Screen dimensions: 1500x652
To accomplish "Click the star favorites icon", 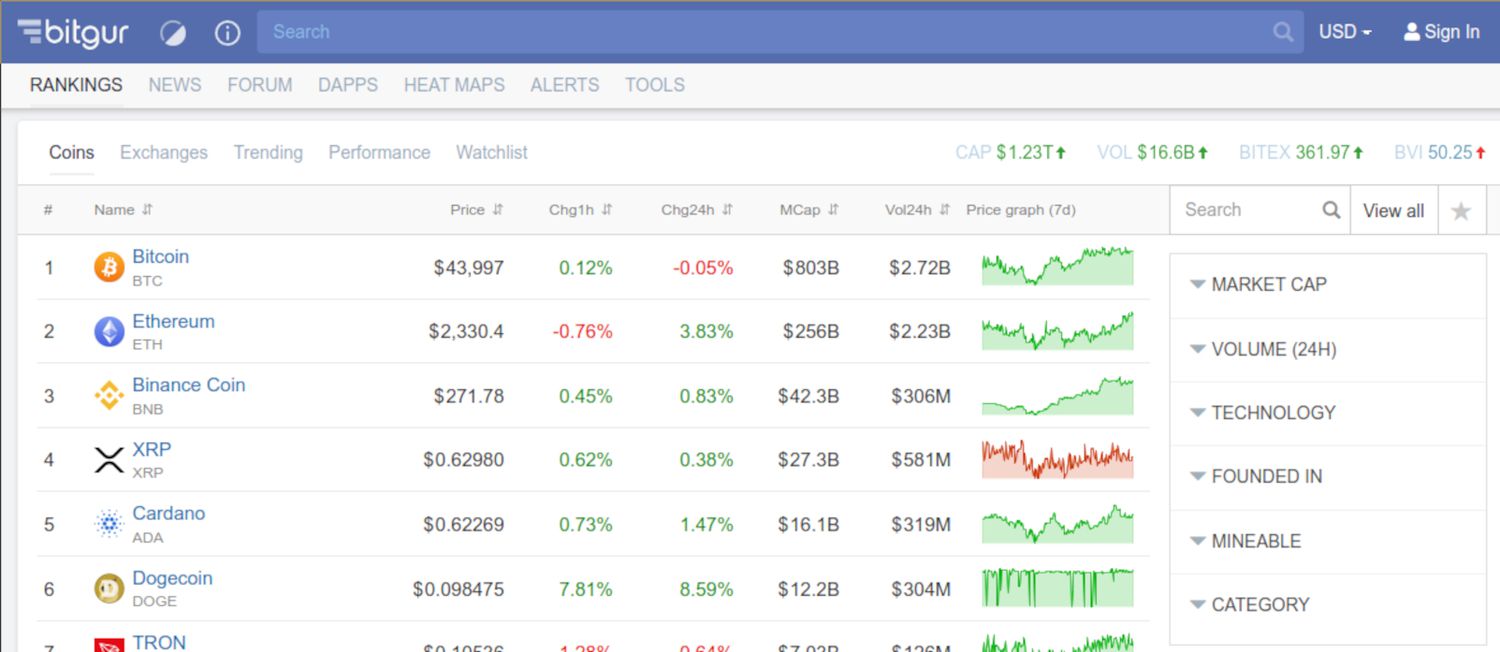I will tap(1461, 211).
